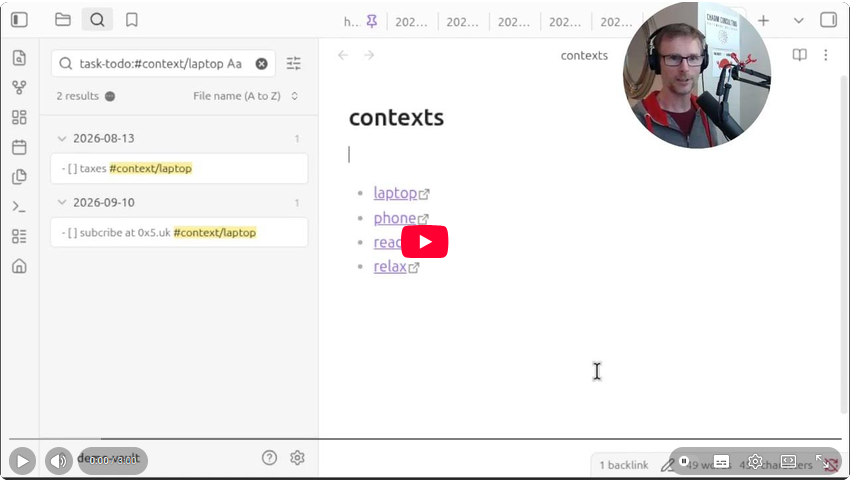This screenshot has height=482, width=851.
Task: Add a new tab with plus icon
Action: 764,21
